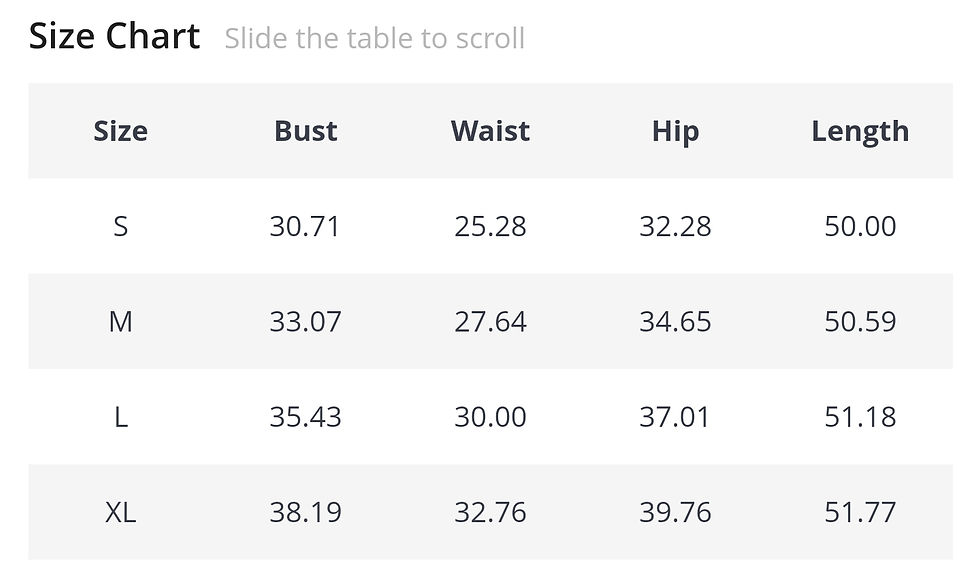Image resolution: width=980 pixels, height=561 pixels.
Task: Click the Size Chart heading
Action: click(x=114, y=36)
